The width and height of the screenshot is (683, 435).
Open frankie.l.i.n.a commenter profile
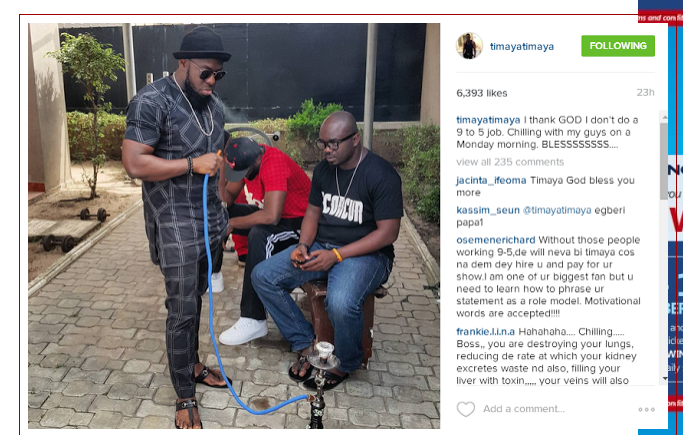tap(485, 332)
